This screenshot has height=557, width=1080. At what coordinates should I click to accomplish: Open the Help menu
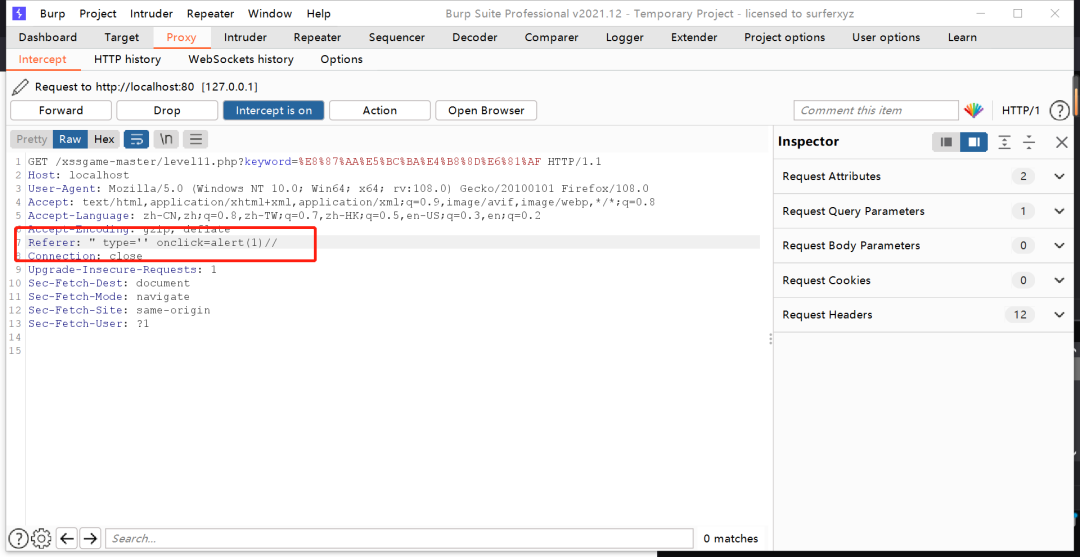(x=318, y=13)
